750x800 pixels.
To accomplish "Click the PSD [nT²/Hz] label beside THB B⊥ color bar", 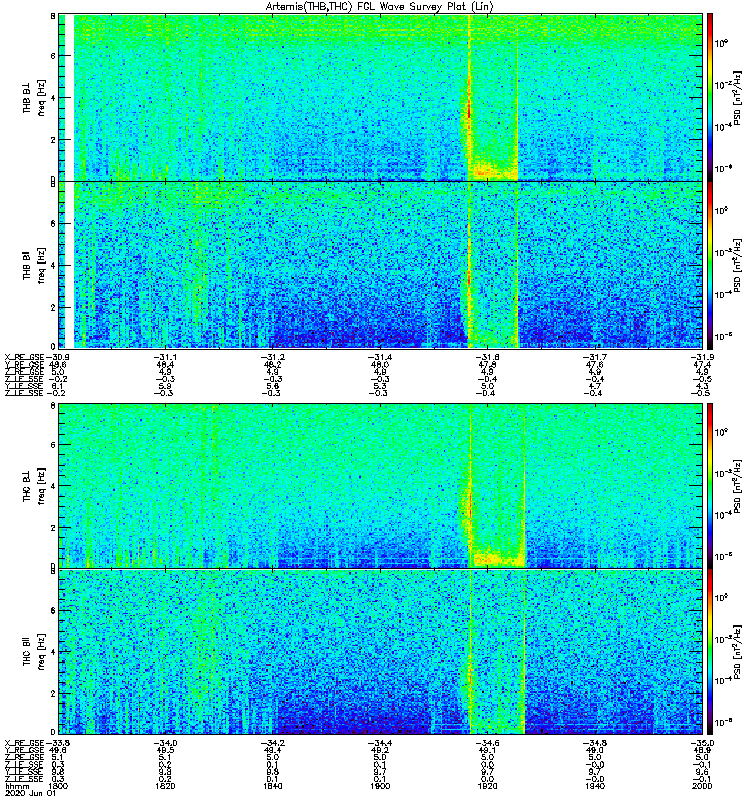I will (737, 97).
